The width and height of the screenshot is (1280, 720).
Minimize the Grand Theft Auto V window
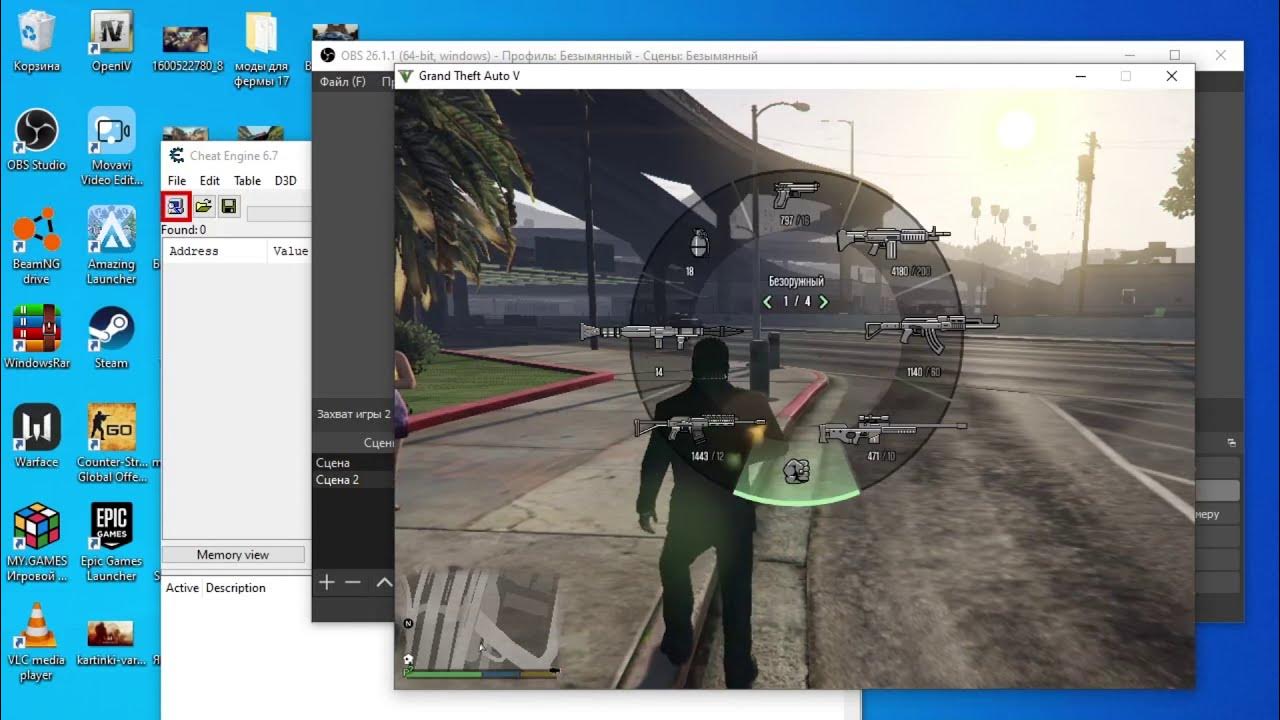coord(1081,76)
